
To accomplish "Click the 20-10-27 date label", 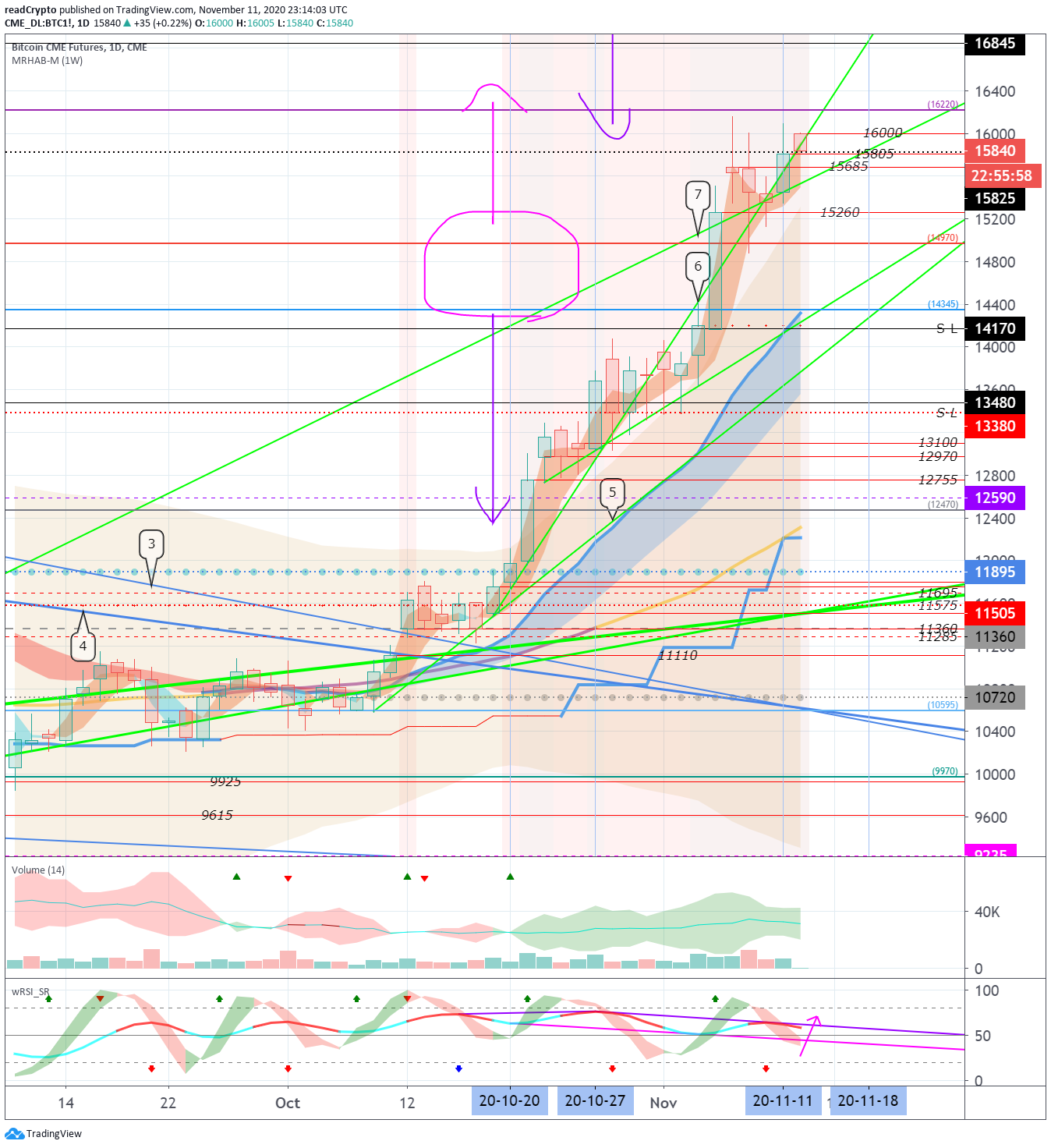I will click(x=595, y=1100).
